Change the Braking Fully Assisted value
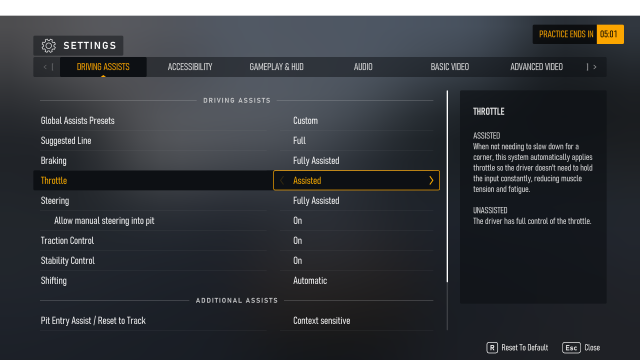Image resolution: width=640 pixels, height=360 pixels. tap(316, 161)
